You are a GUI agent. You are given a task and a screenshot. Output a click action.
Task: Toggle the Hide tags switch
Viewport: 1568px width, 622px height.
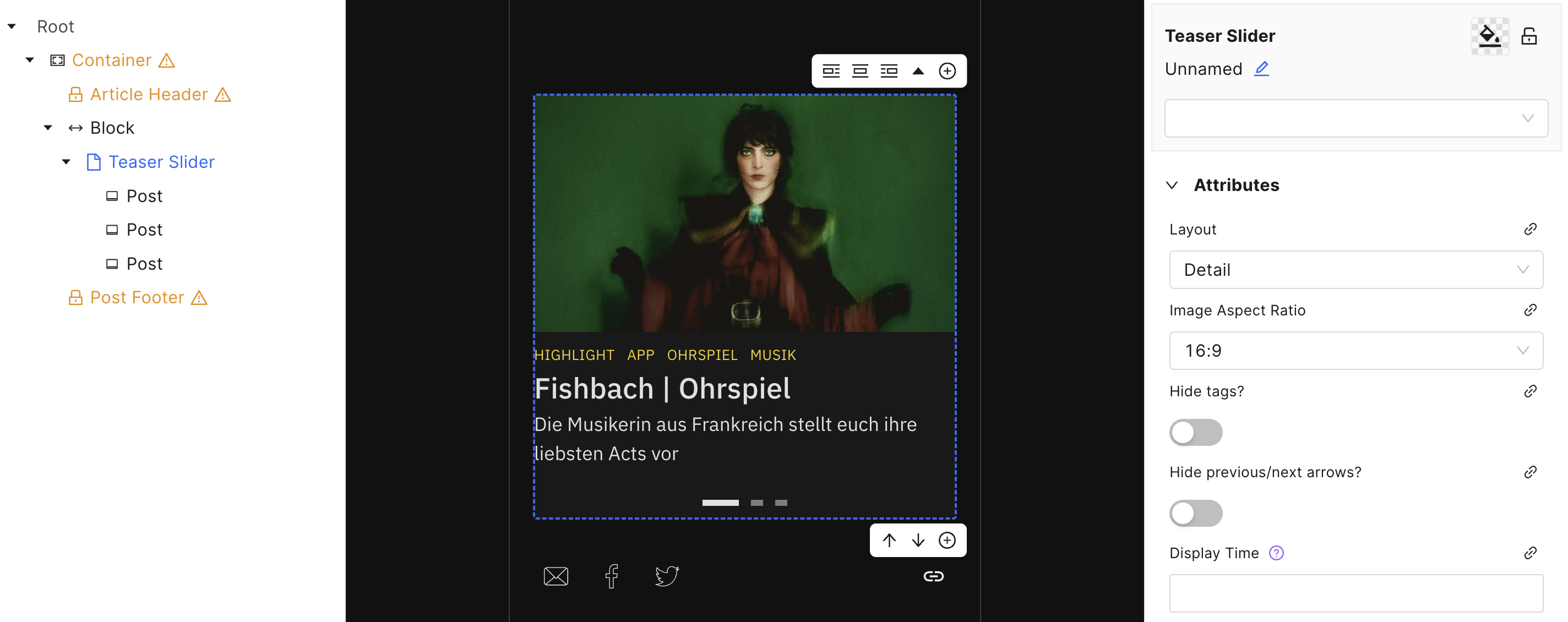pyautogui.click(x=1195, y=432)
